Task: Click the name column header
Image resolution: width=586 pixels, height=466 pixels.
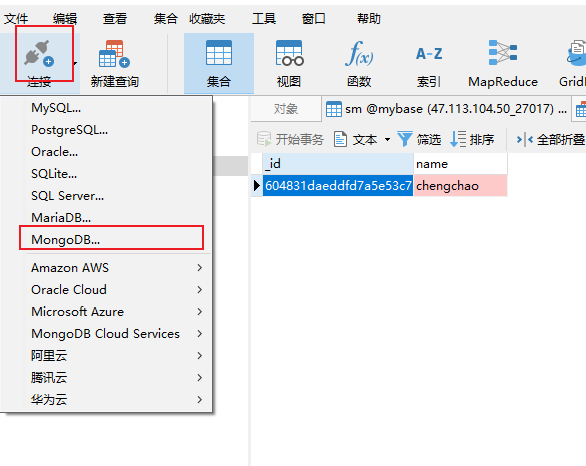Action: 460,164
